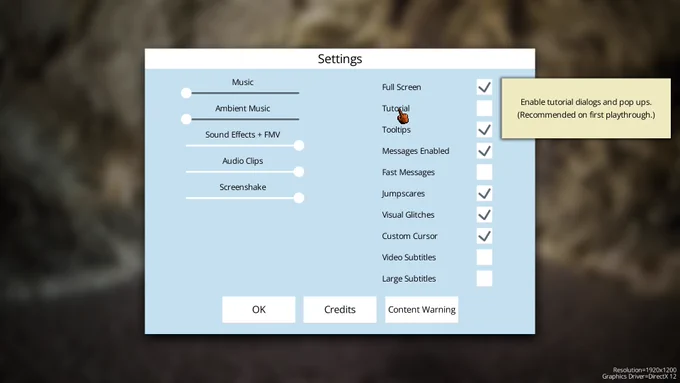Uncheck the Tooltips checkbox

pyautogui.click(x=484, y=130)
